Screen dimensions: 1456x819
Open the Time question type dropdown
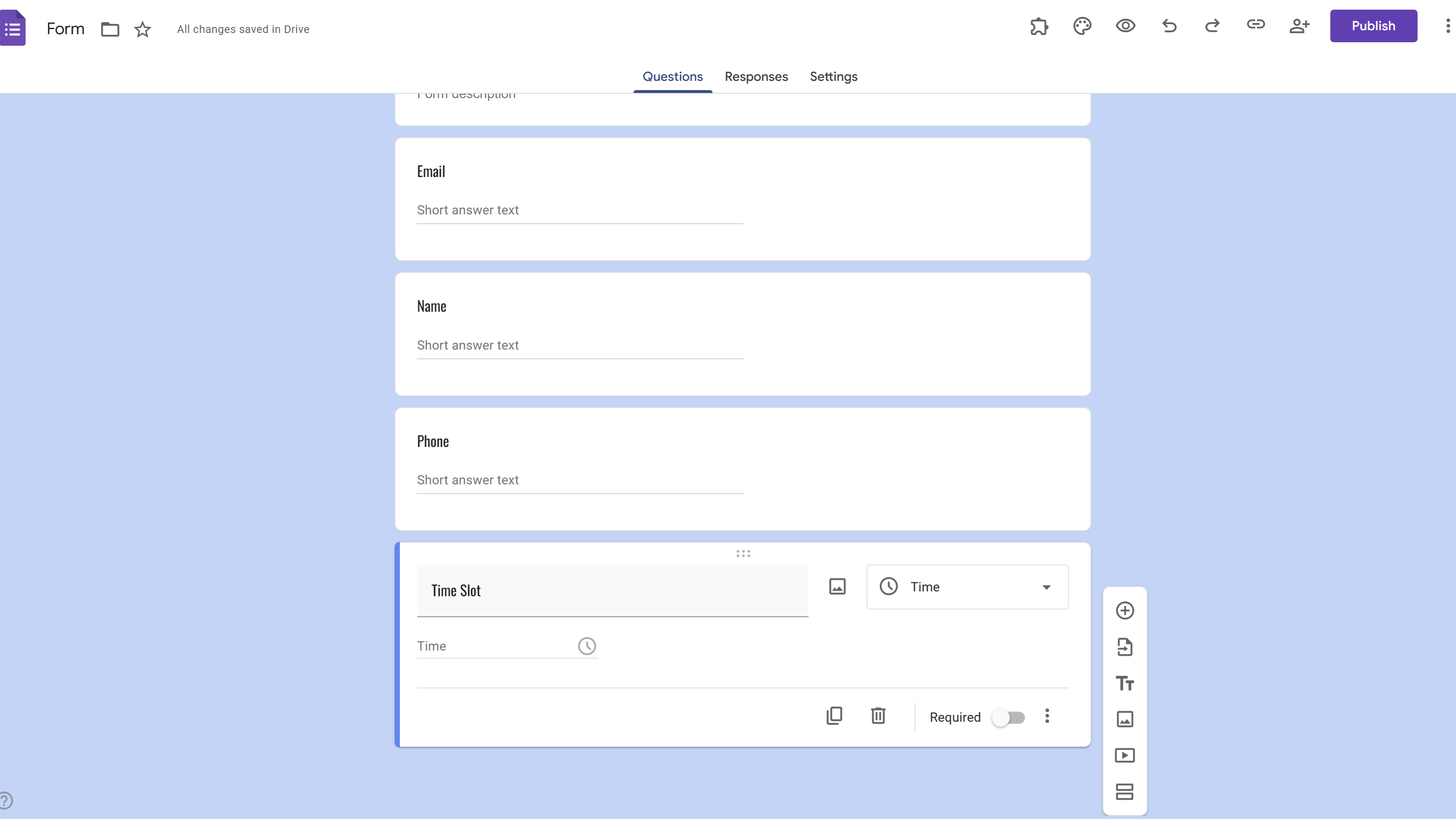(x=967, y=587)
